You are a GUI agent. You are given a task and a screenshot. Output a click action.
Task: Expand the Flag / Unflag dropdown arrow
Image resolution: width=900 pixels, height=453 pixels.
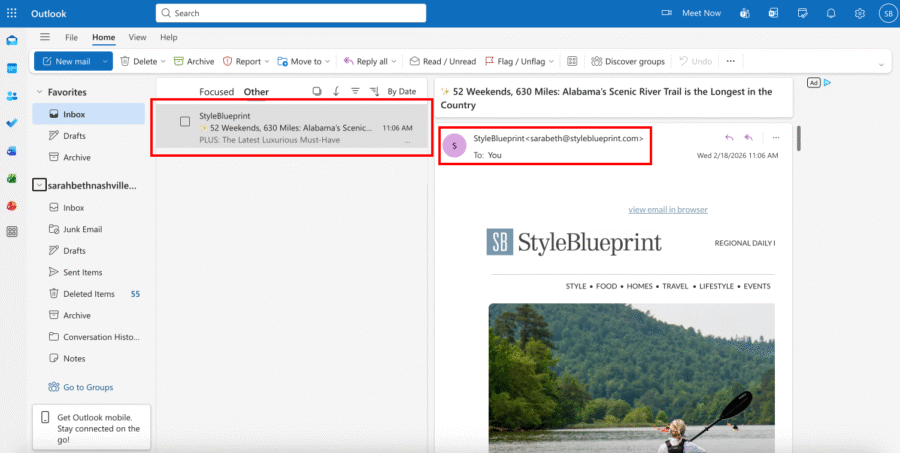pos(551,61)
